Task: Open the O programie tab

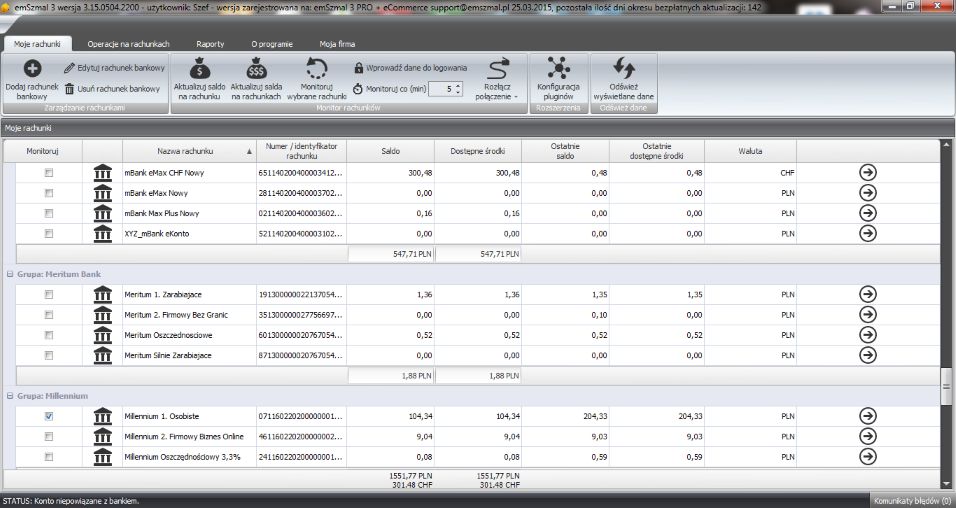Action: (272, 44)
